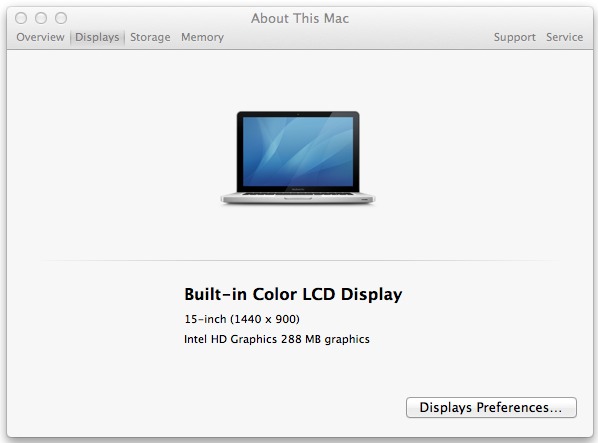Click the silver keyboard base of the laptop icon
This screenshot has width=598, height=443.
[298, 198]
